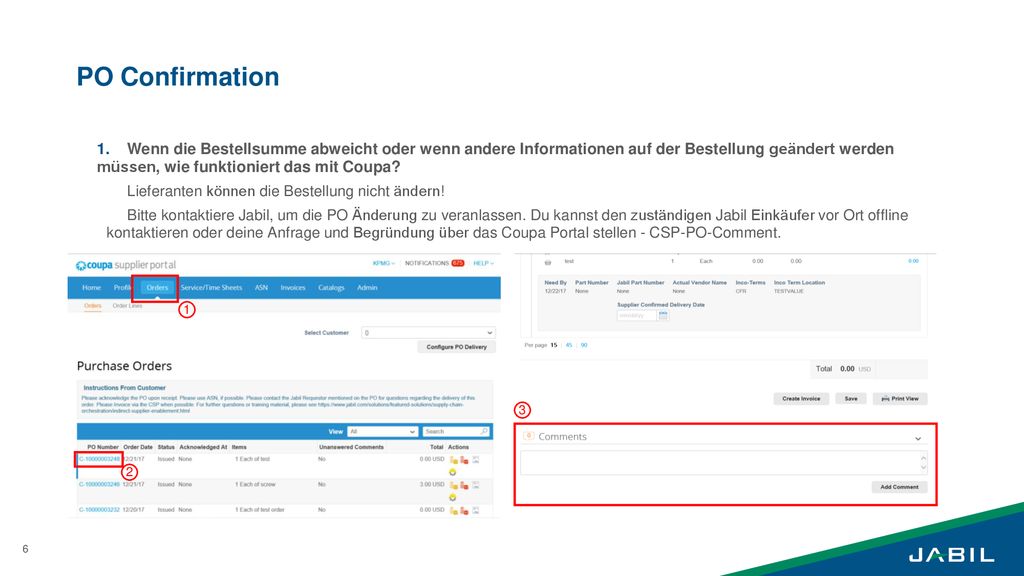Image resolution: width=1024 pixels, height=576 pixels.
Task: Click the Supplier Confirmed Delivery Date input
Action: [x=637, y=315]
